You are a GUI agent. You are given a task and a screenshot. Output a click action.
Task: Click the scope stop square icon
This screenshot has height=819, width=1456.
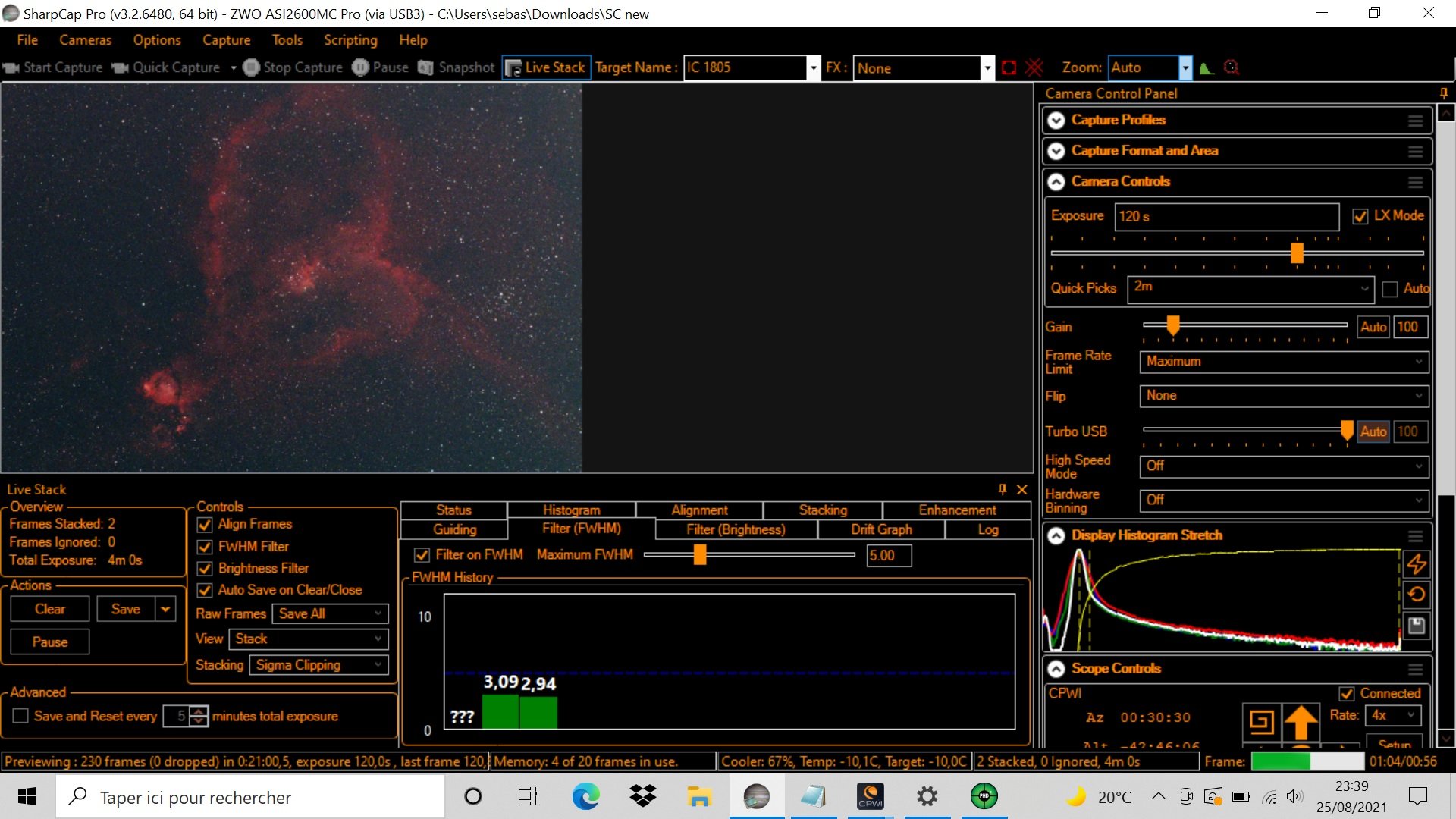(1261, 721)
